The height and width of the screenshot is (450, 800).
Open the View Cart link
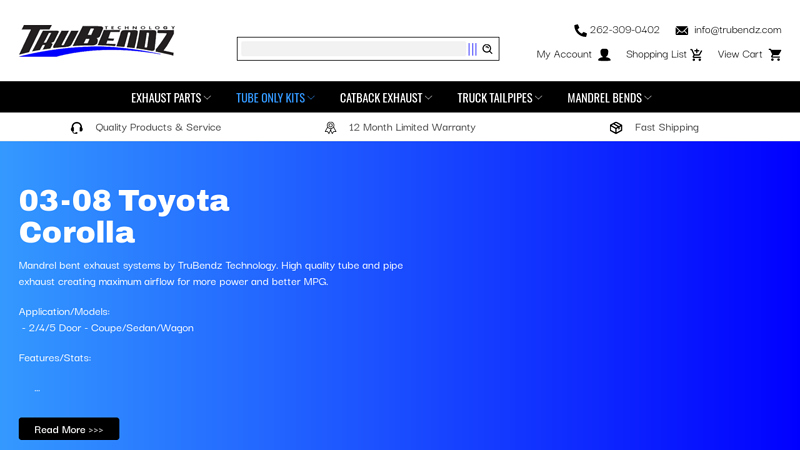(x=740, y=54)
